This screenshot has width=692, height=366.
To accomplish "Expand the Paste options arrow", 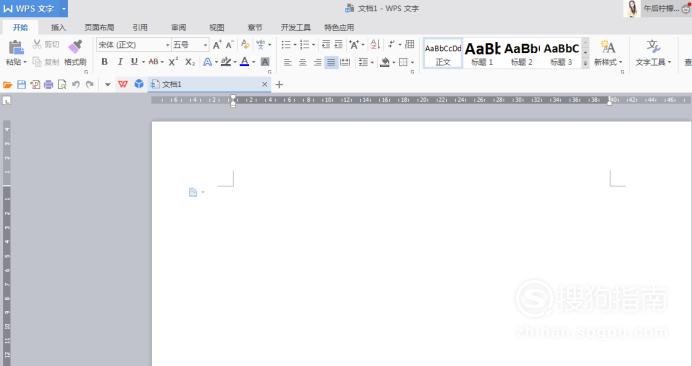I will click(x=25, y=62).
